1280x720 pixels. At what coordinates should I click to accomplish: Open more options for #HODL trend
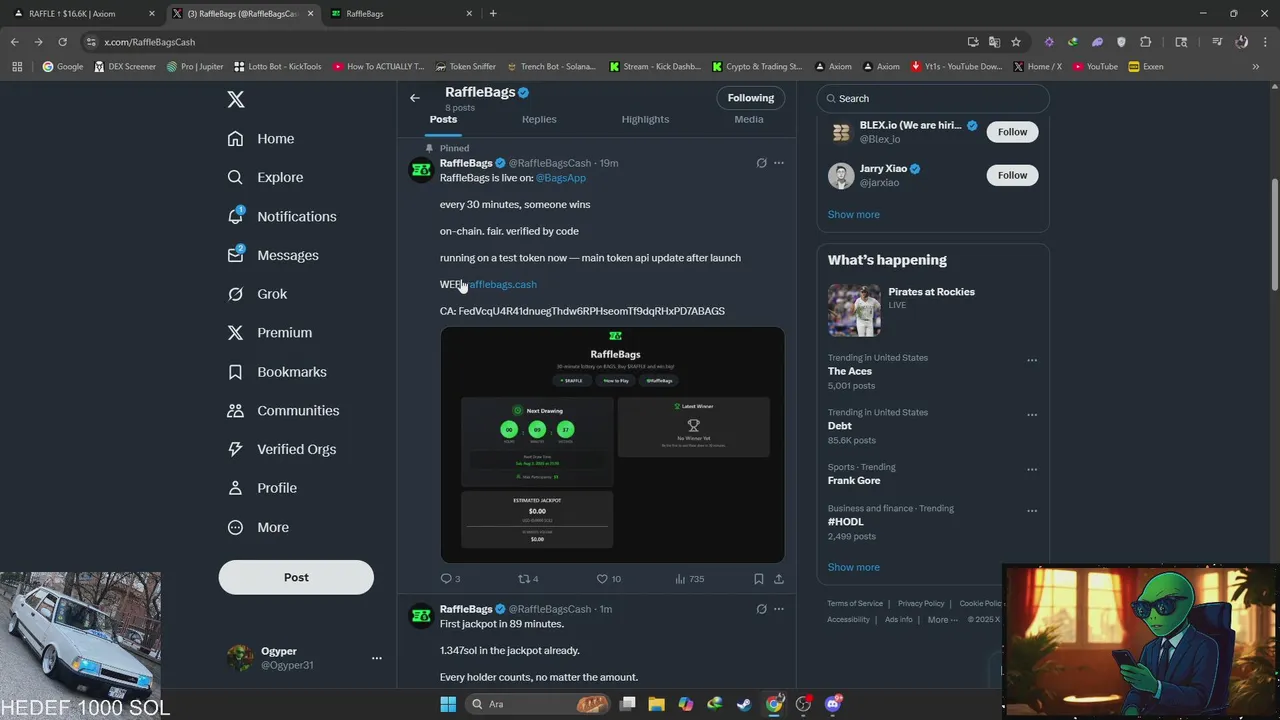[1032, 510]
